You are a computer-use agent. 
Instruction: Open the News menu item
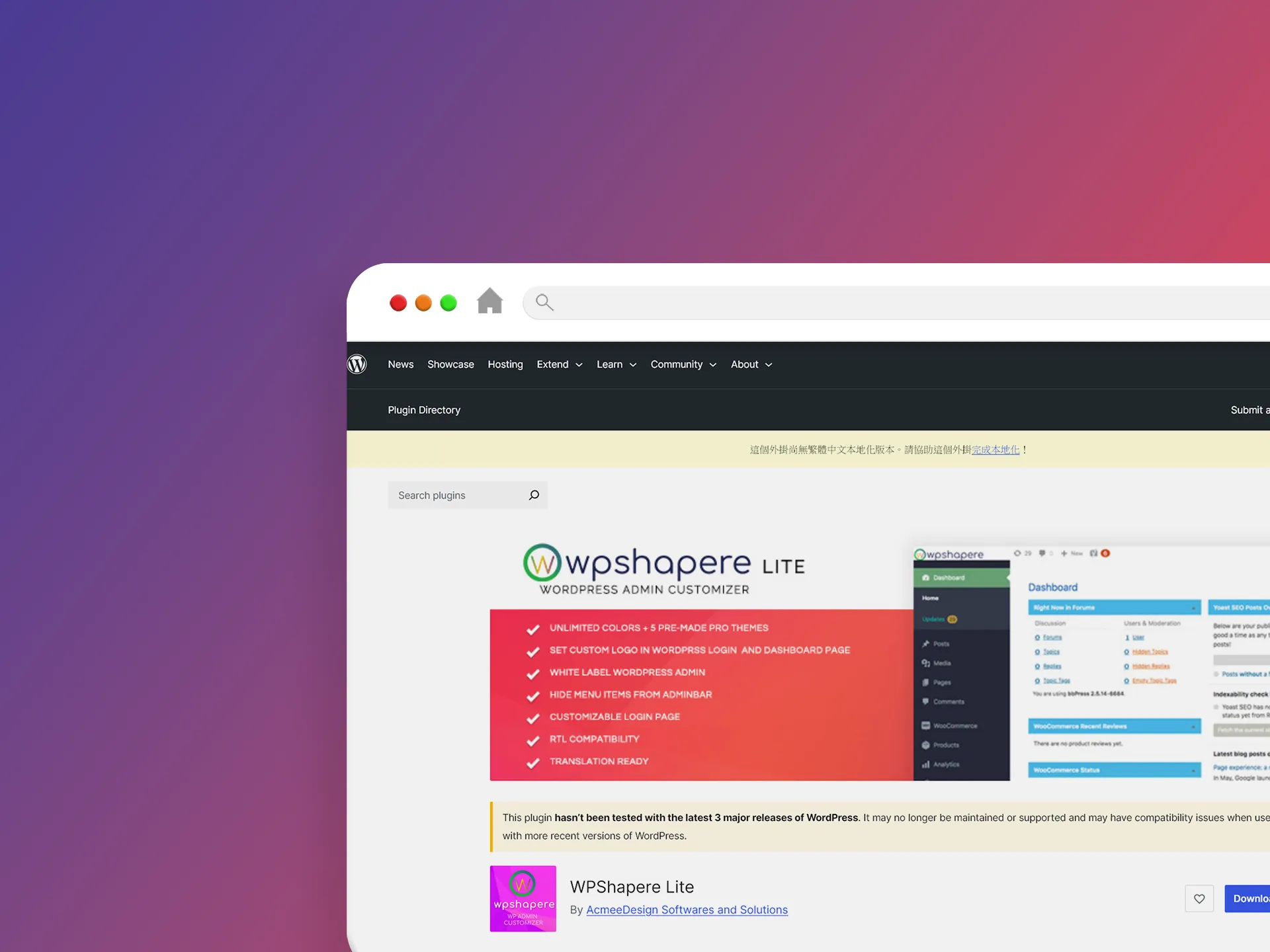(x=401, y=364)
